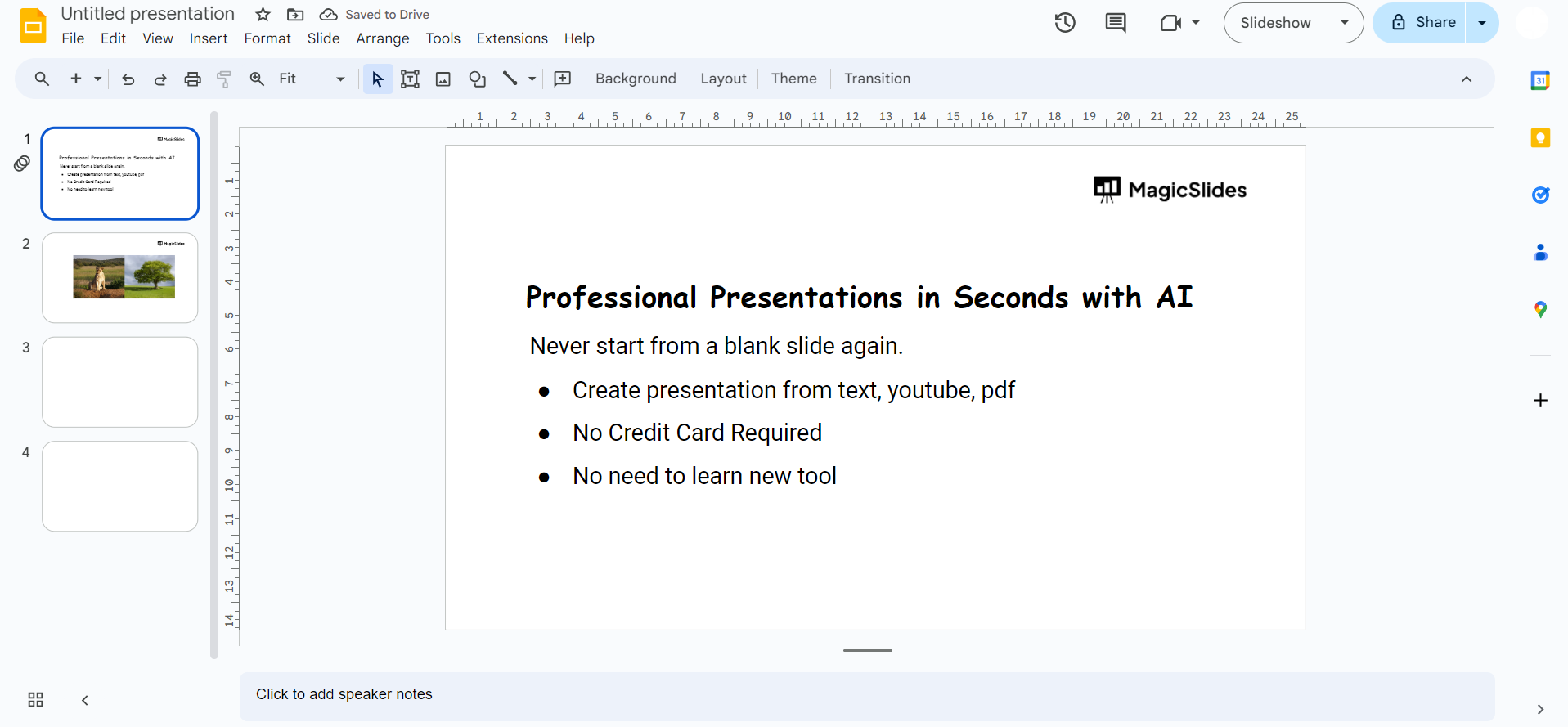Viewport: 1568px width, 727px height.
Task: Redo the last action
Action: tap(160, 79)
